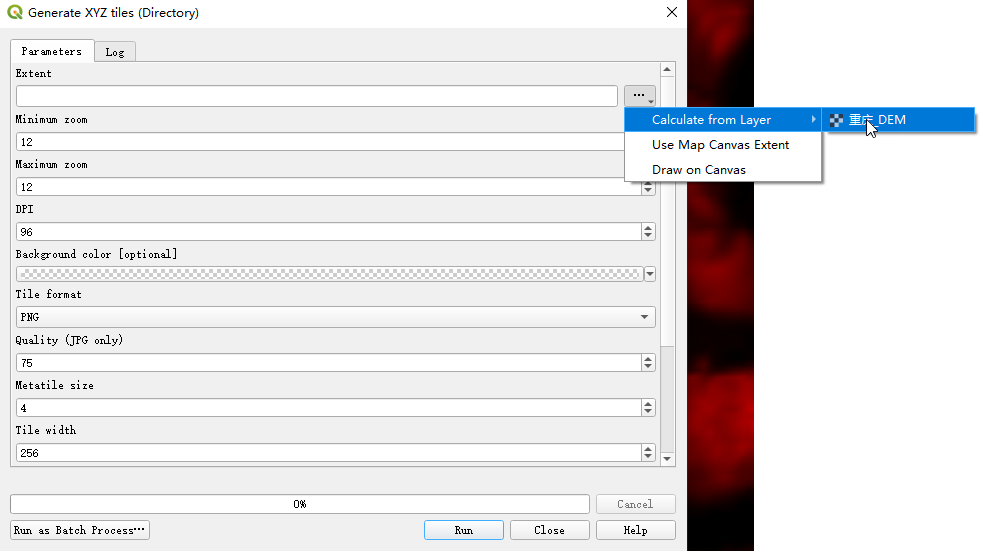Close the Generate XYZ tiles dialog
The height and width of the screenshot is (551, 985).
coord(549,530)
